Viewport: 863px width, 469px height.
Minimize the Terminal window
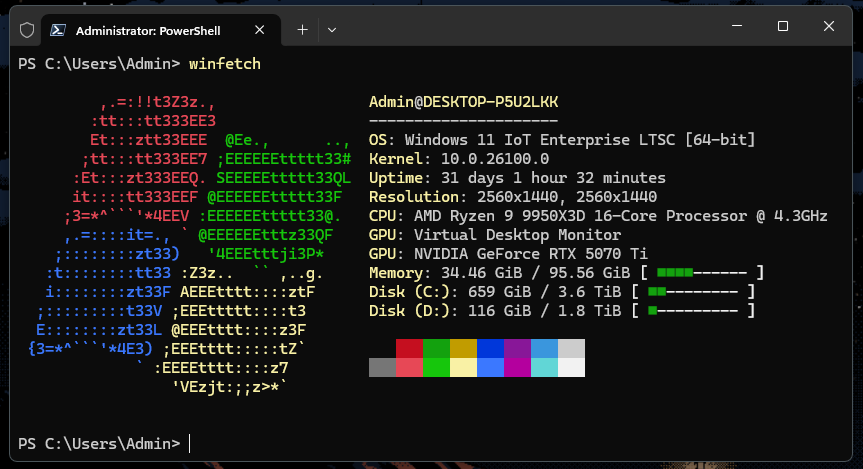(x=737, y=26)
